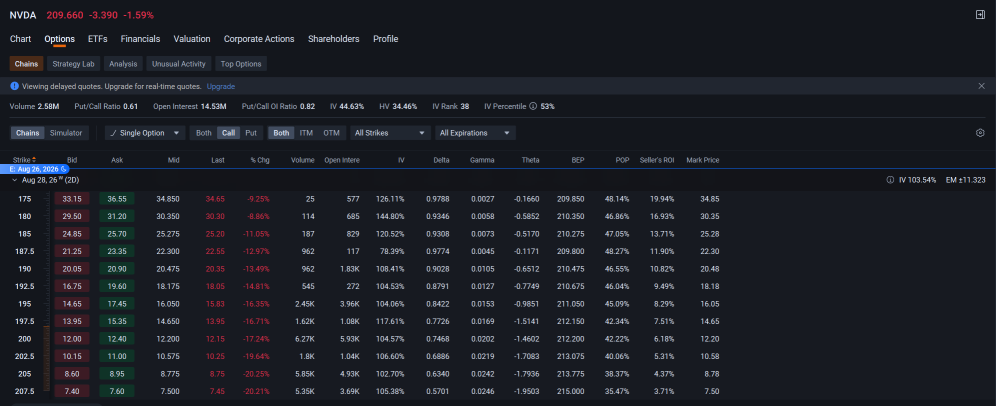Sort by the Ask column header

pyautogui.click(x=117, y=160)
